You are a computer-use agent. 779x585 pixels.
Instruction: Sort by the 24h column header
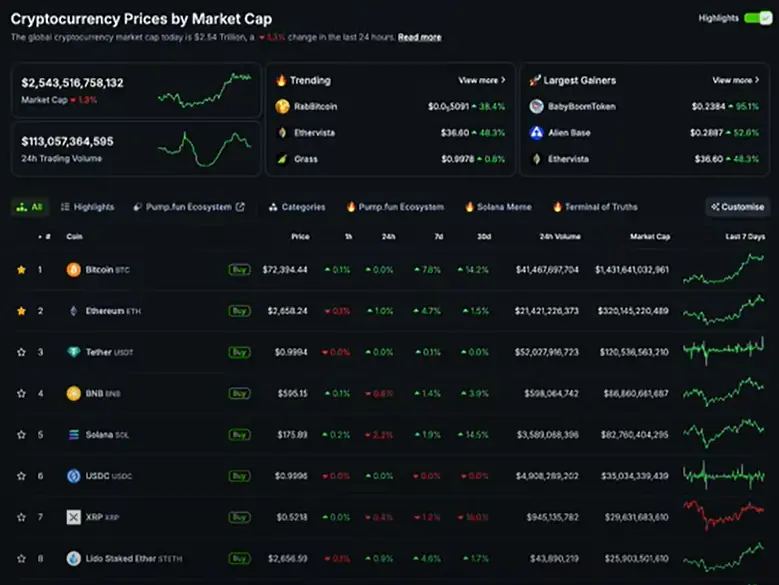pos(389,236)
